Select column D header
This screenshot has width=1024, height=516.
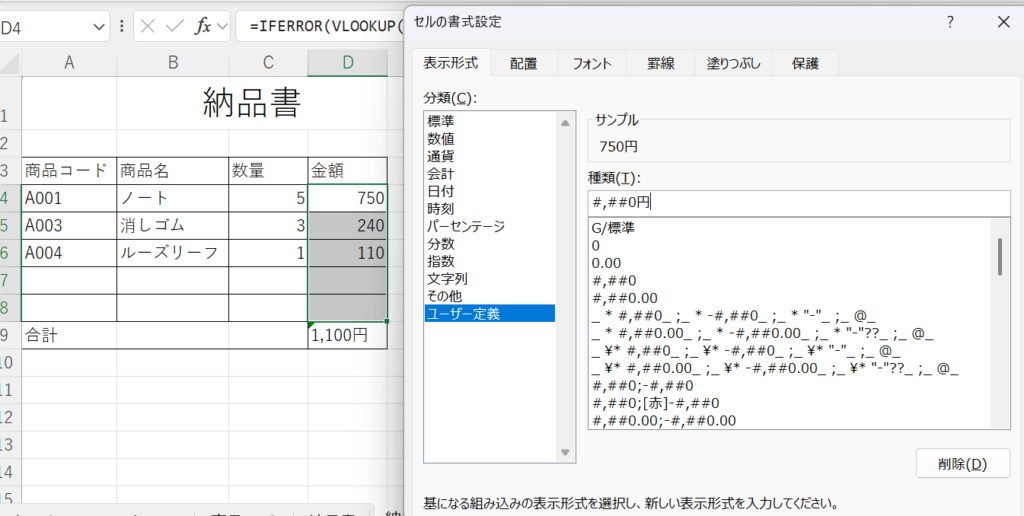point(347,63)
